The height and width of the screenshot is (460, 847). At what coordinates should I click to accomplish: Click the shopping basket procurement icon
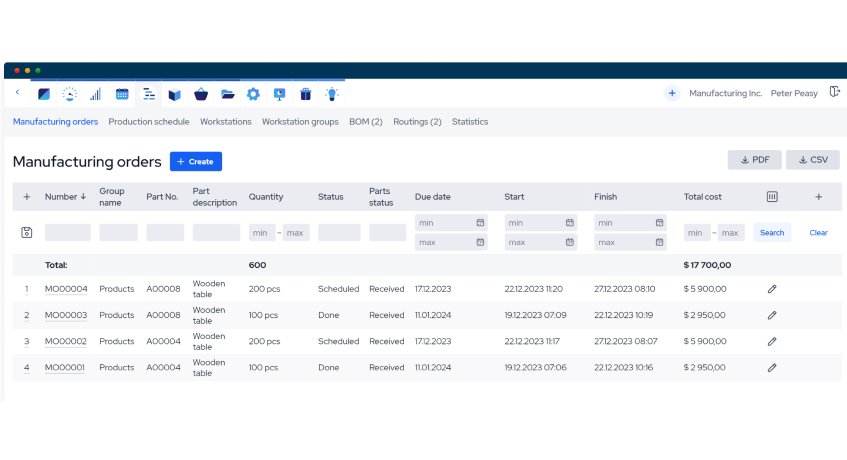201,94
